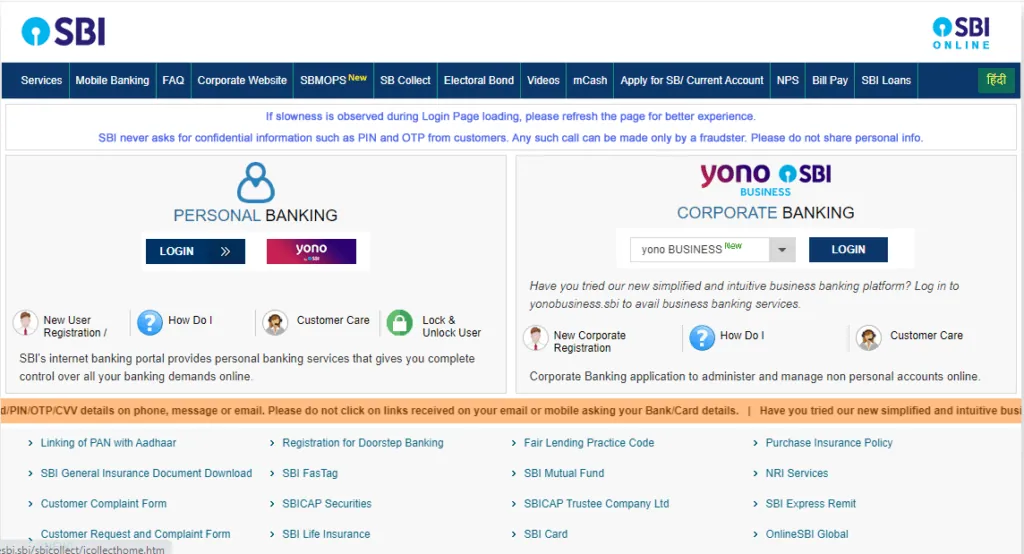Open SBI FasTag link
Screen dimensions: 1024x554
point(310,473)
